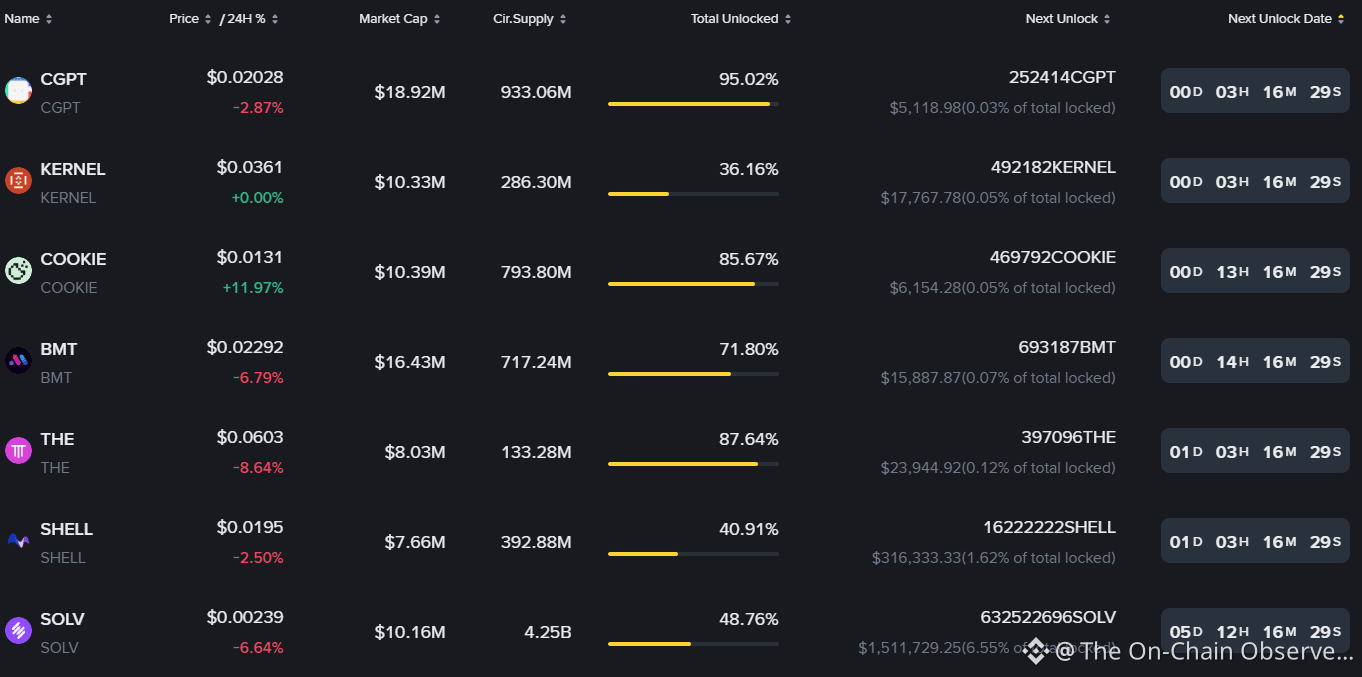Click the CGPT 95.02% unlocked progress bar
The image size is (1362, 677).
pyautogui.click(x=693, y=104)
